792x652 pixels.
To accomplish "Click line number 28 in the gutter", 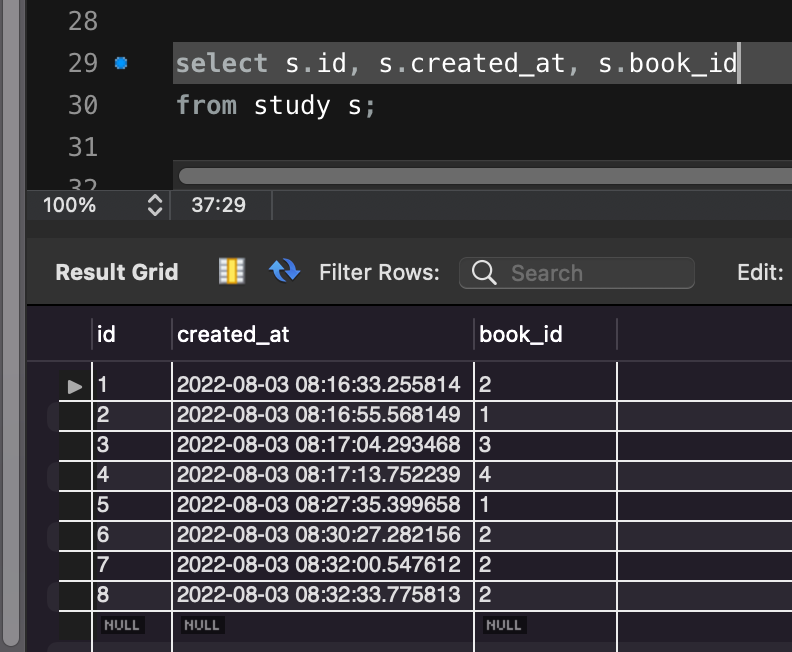I will pos(83,21).
